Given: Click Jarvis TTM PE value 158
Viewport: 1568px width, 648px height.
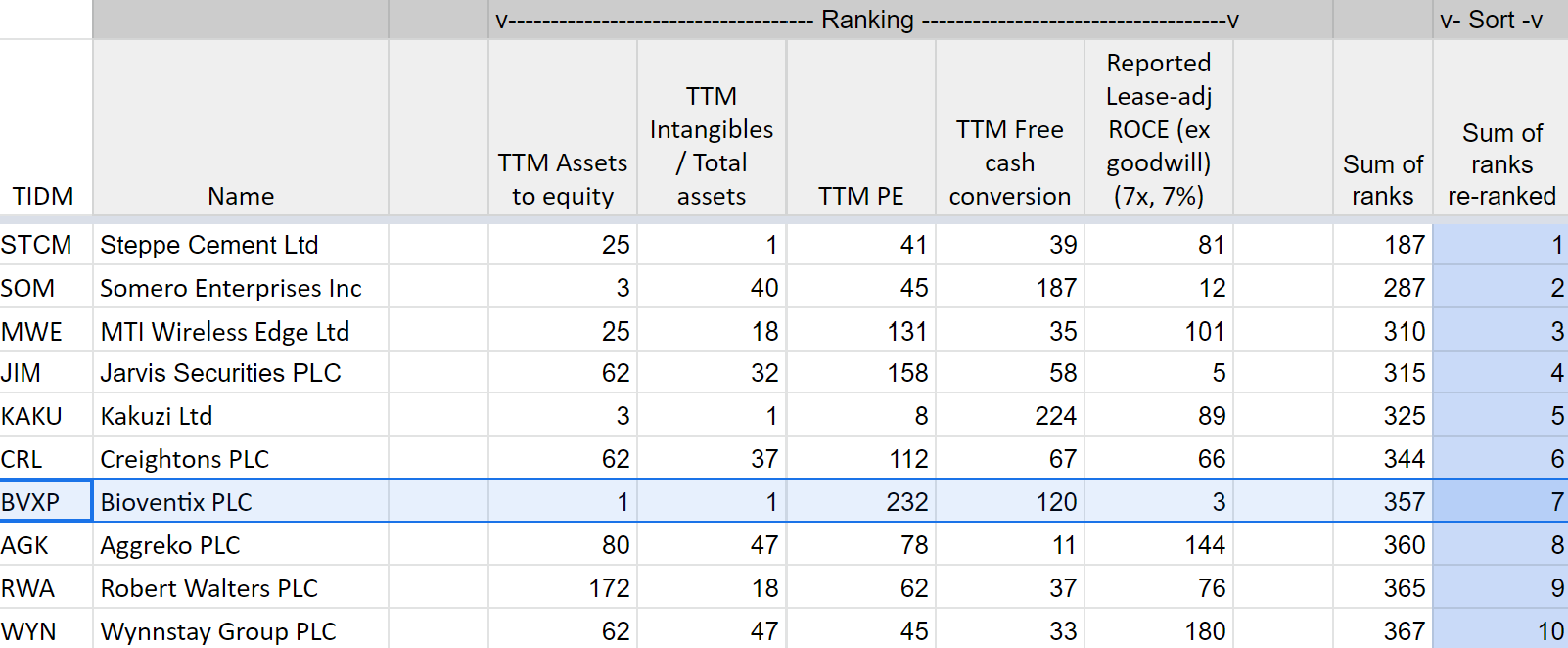Looking at the screenshot, I should click(x=861, y=373).
